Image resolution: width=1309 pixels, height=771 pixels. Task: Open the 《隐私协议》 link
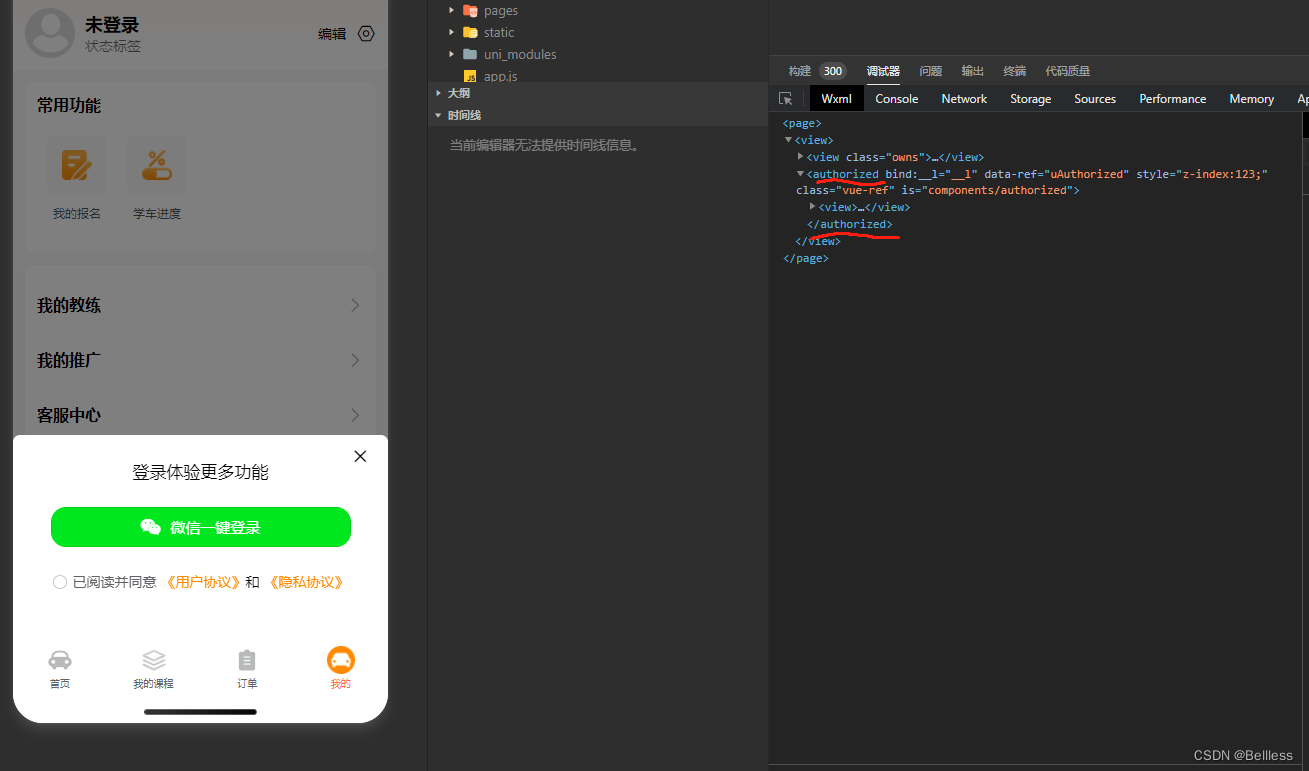point(305,582)
